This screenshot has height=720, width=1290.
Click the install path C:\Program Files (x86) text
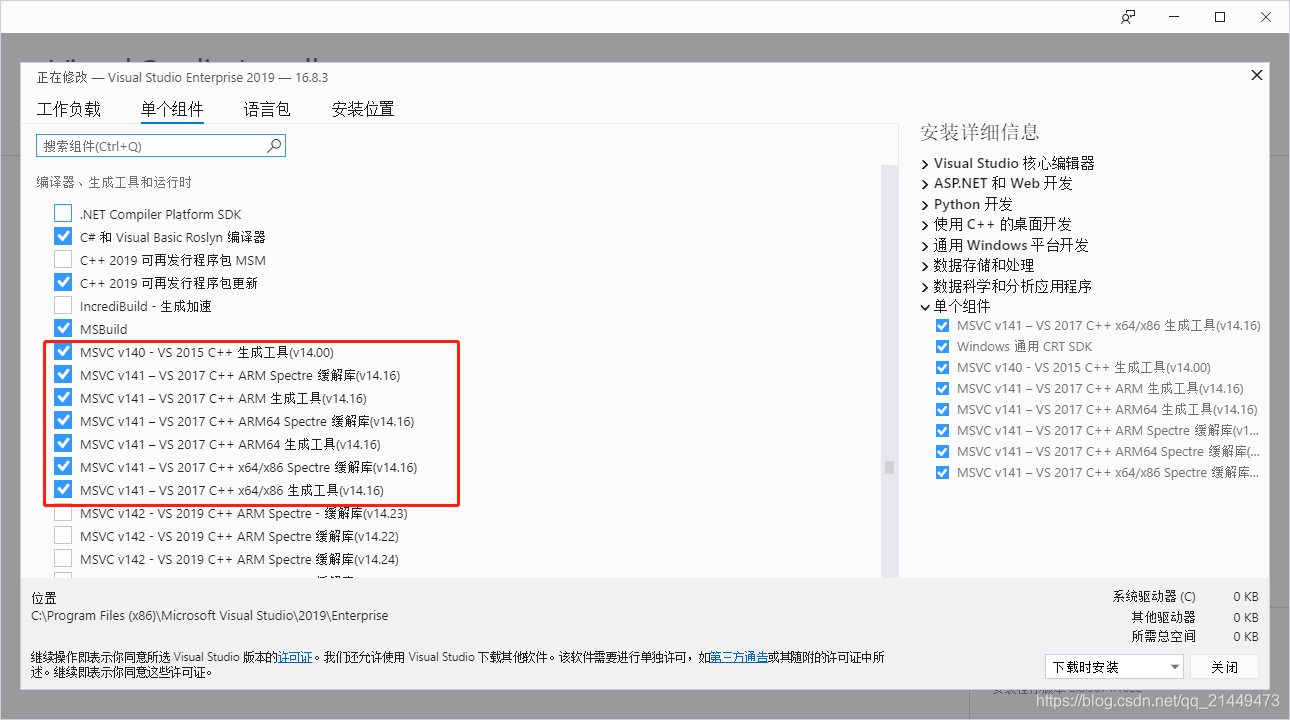pyautogui.click(x=210, y=616)
